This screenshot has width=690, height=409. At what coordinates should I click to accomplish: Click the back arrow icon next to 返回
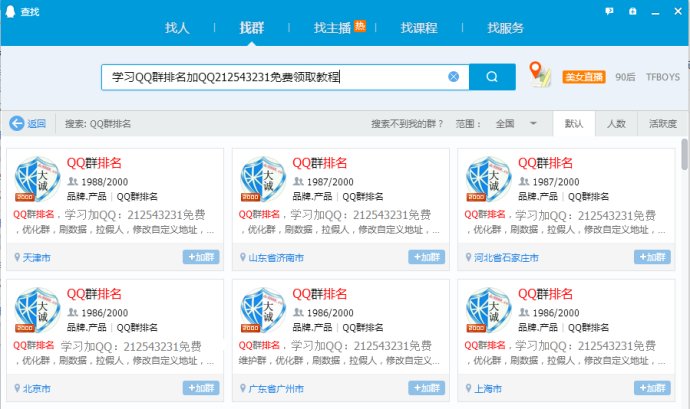click(x=16, y=124)
